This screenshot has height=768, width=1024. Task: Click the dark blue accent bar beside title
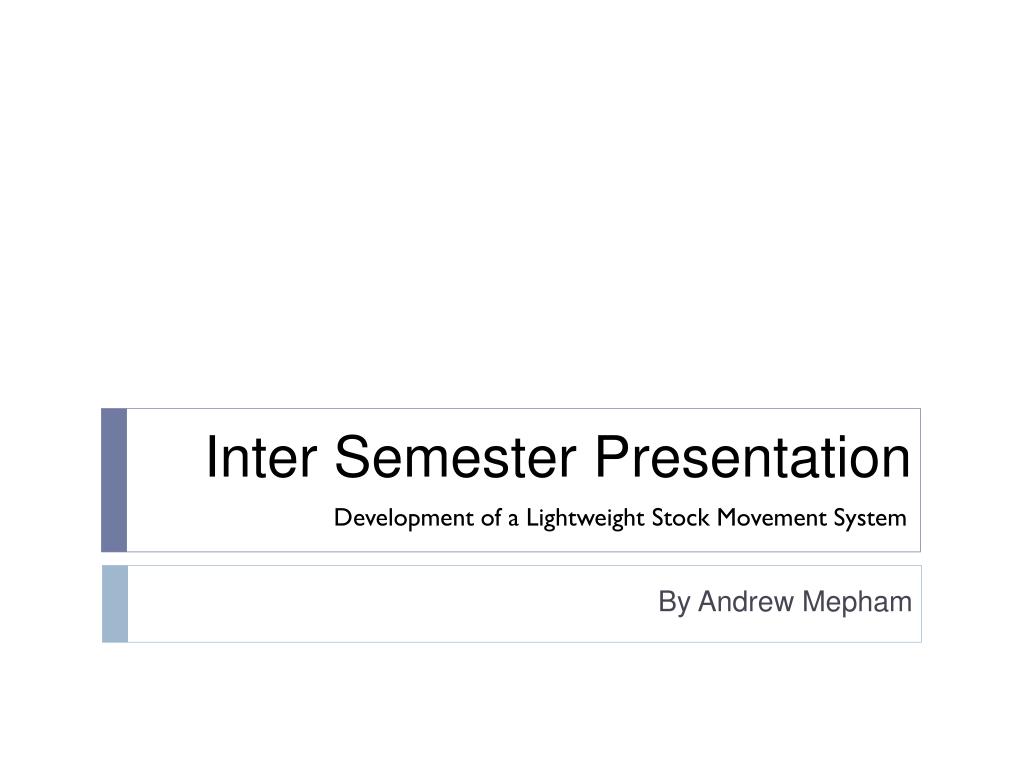(114, 480)
